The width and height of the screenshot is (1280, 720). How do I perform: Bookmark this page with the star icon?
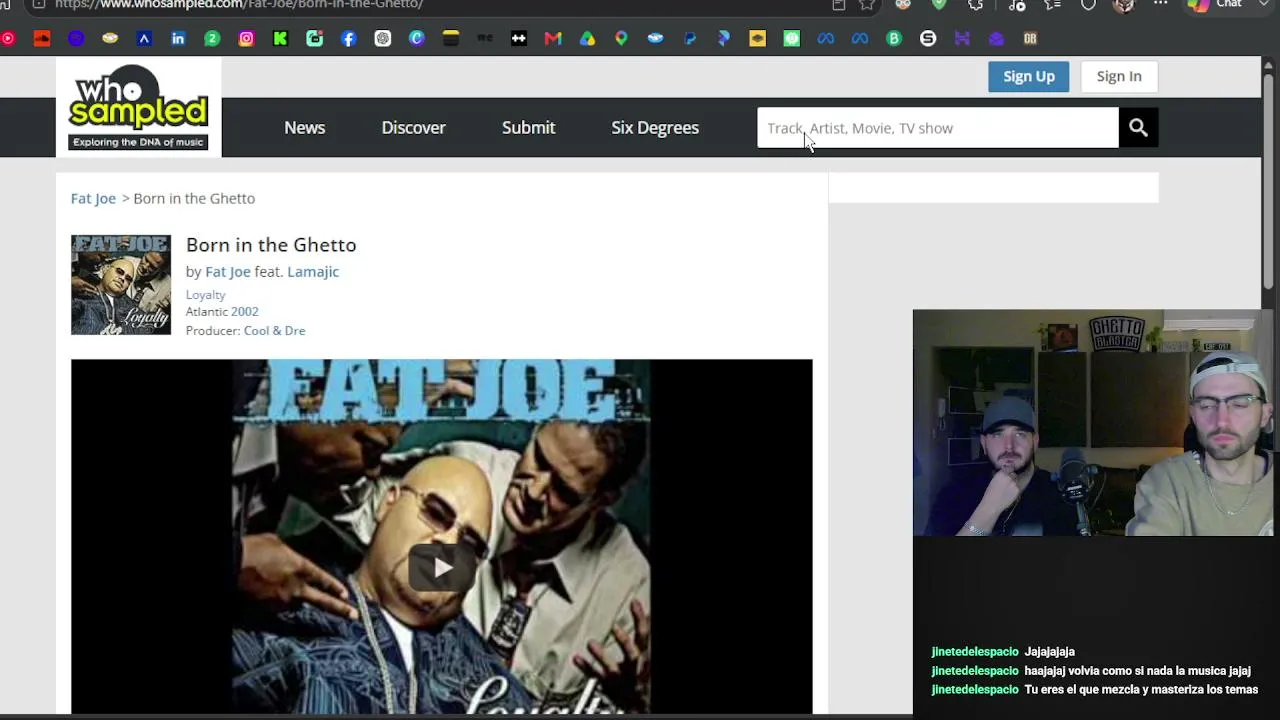coord(867,4)
